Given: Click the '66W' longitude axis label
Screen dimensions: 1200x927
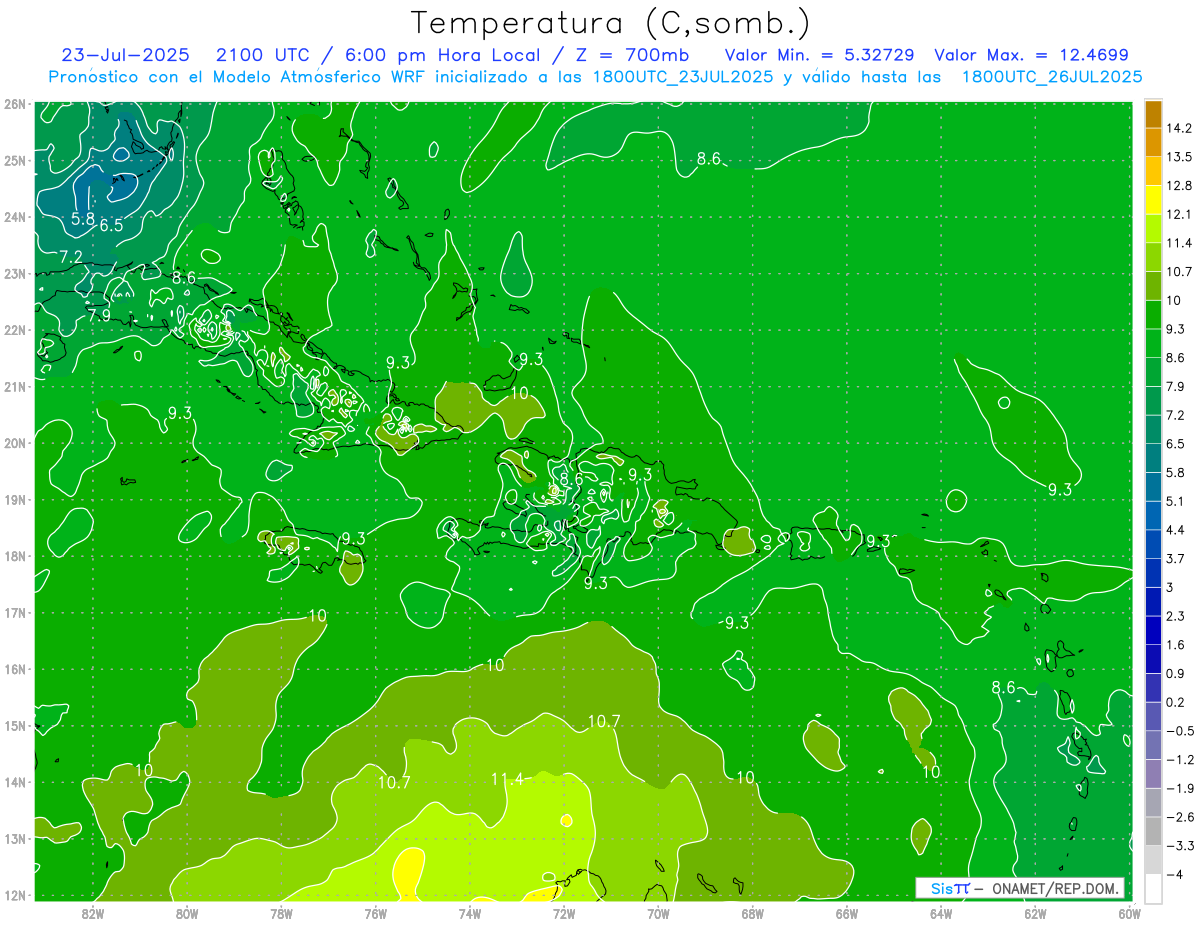Looking at the screenshot, I should click(846, 913).
